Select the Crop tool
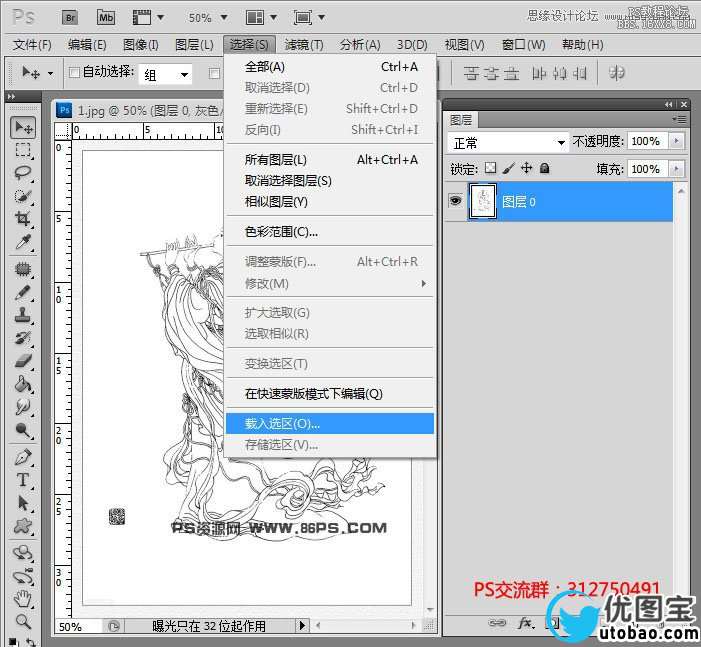This screenshot has height=647, width=701. pos(23,219)
